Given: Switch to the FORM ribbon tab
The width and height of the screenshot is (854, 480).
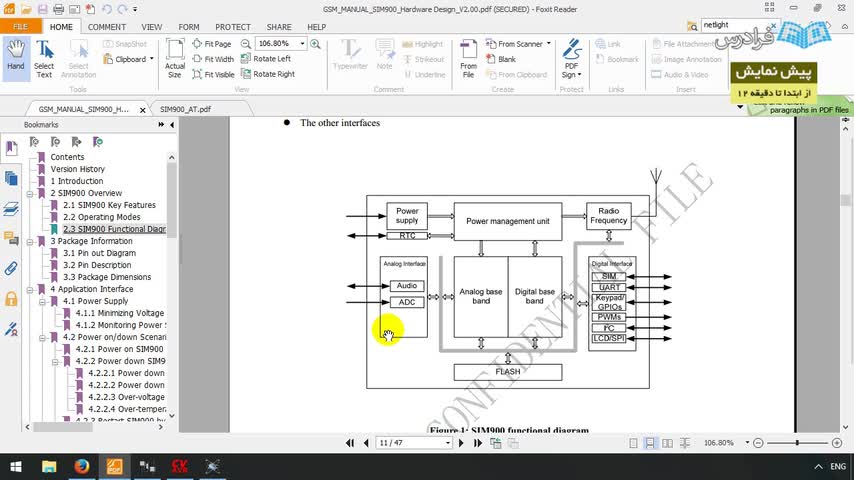Looking at the screenshot, I should [188, 27].
